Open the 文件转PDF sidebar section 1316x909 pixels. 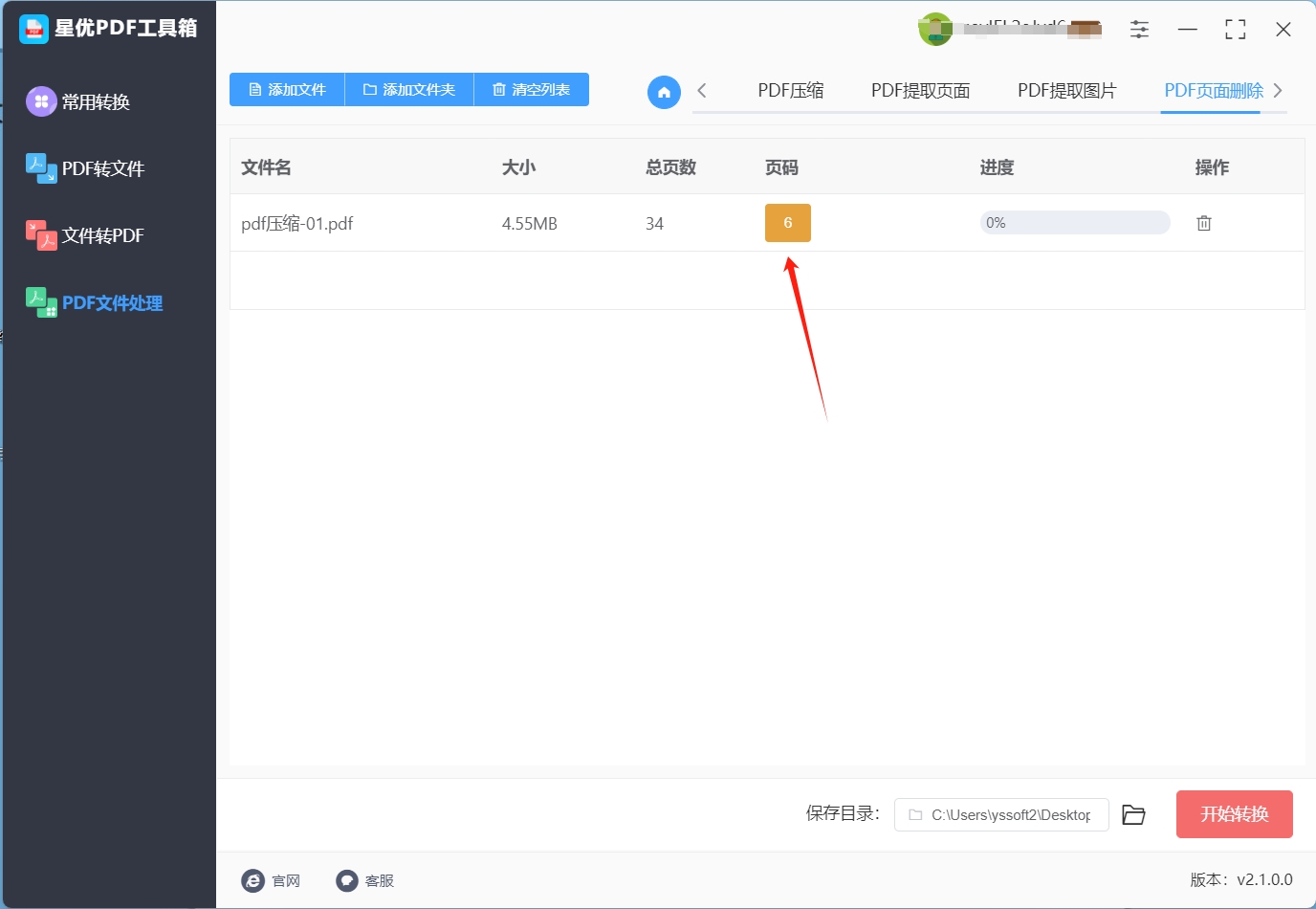pos(85,235)
